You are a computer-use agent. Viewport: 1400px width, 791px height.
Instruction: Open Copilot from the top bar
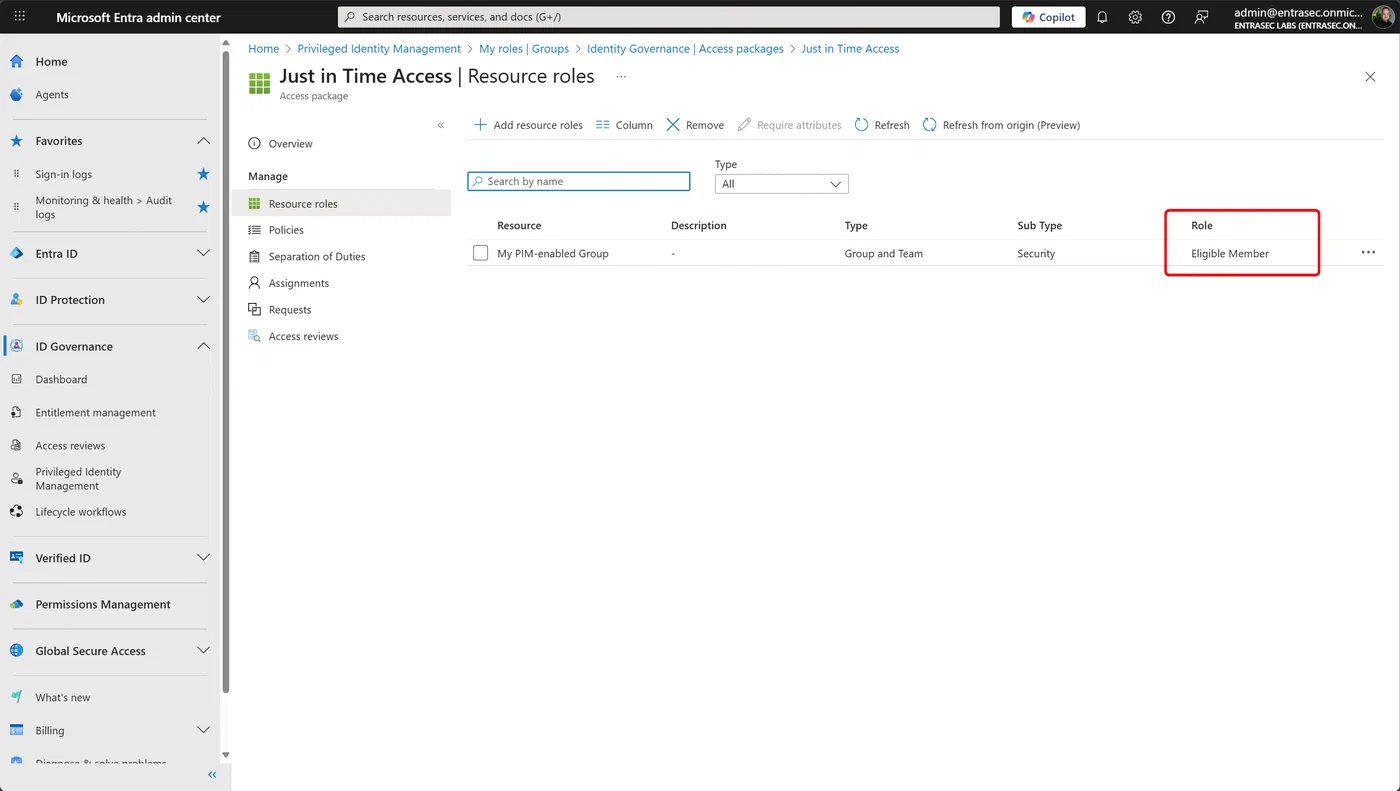1048,17
